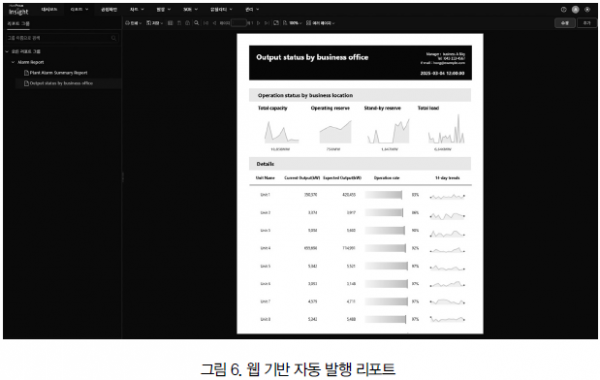Focus the group name search field
Screen dimensions: 600x380
(x=62, y=38)
